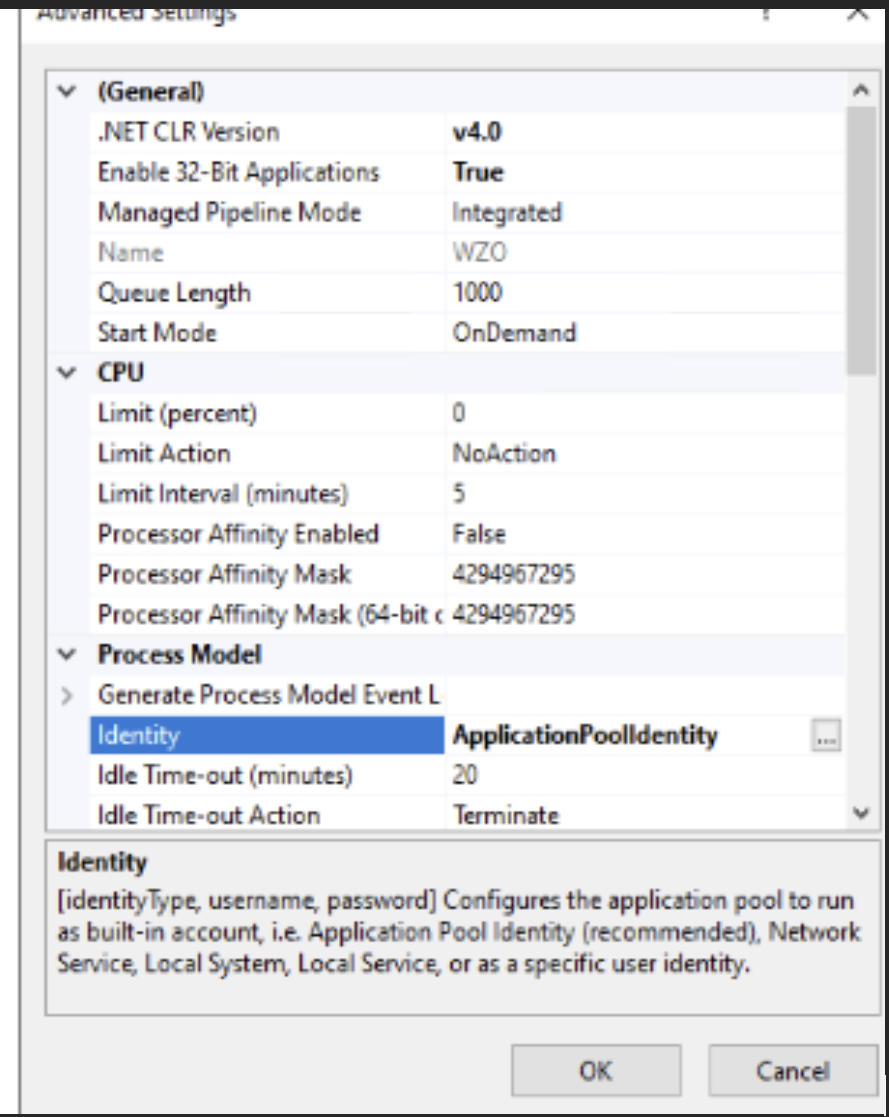Cancel the Advanced Settings dialog
The height and width of the screenshot is (1117, 889).
pos(792,1071)
